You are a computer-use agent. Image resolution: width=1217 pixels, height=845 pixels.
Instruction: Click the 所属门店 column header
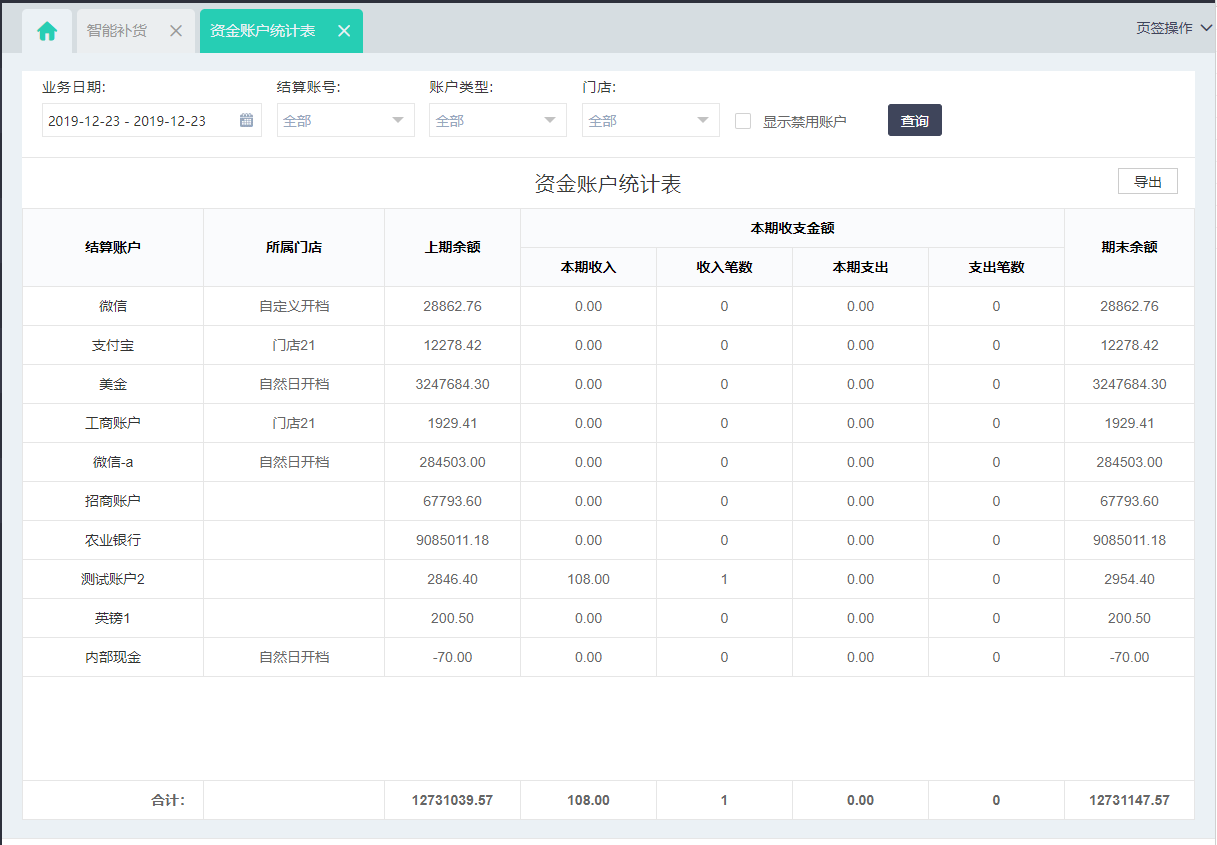(x=294, y=247)
